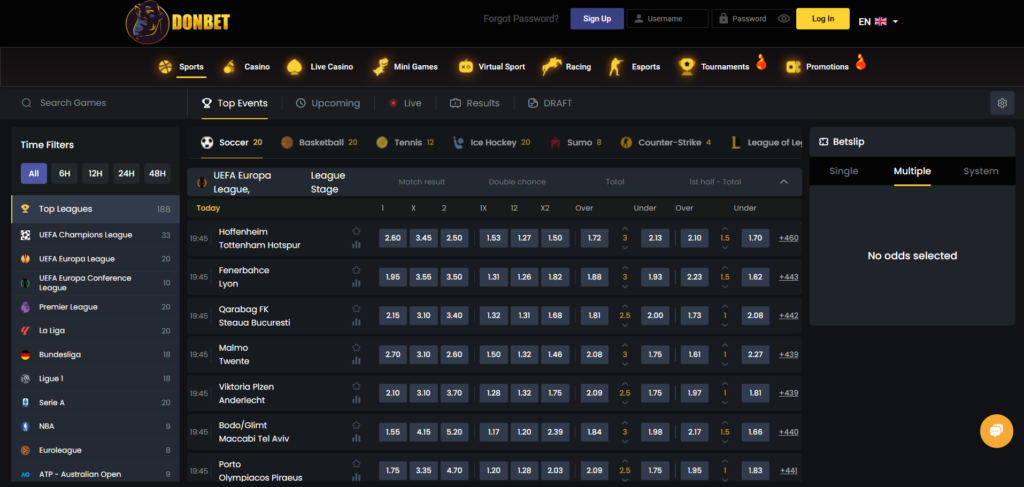1024x487 pixels.
Task: Set time filter to 6H
Action: pos(64,174)
